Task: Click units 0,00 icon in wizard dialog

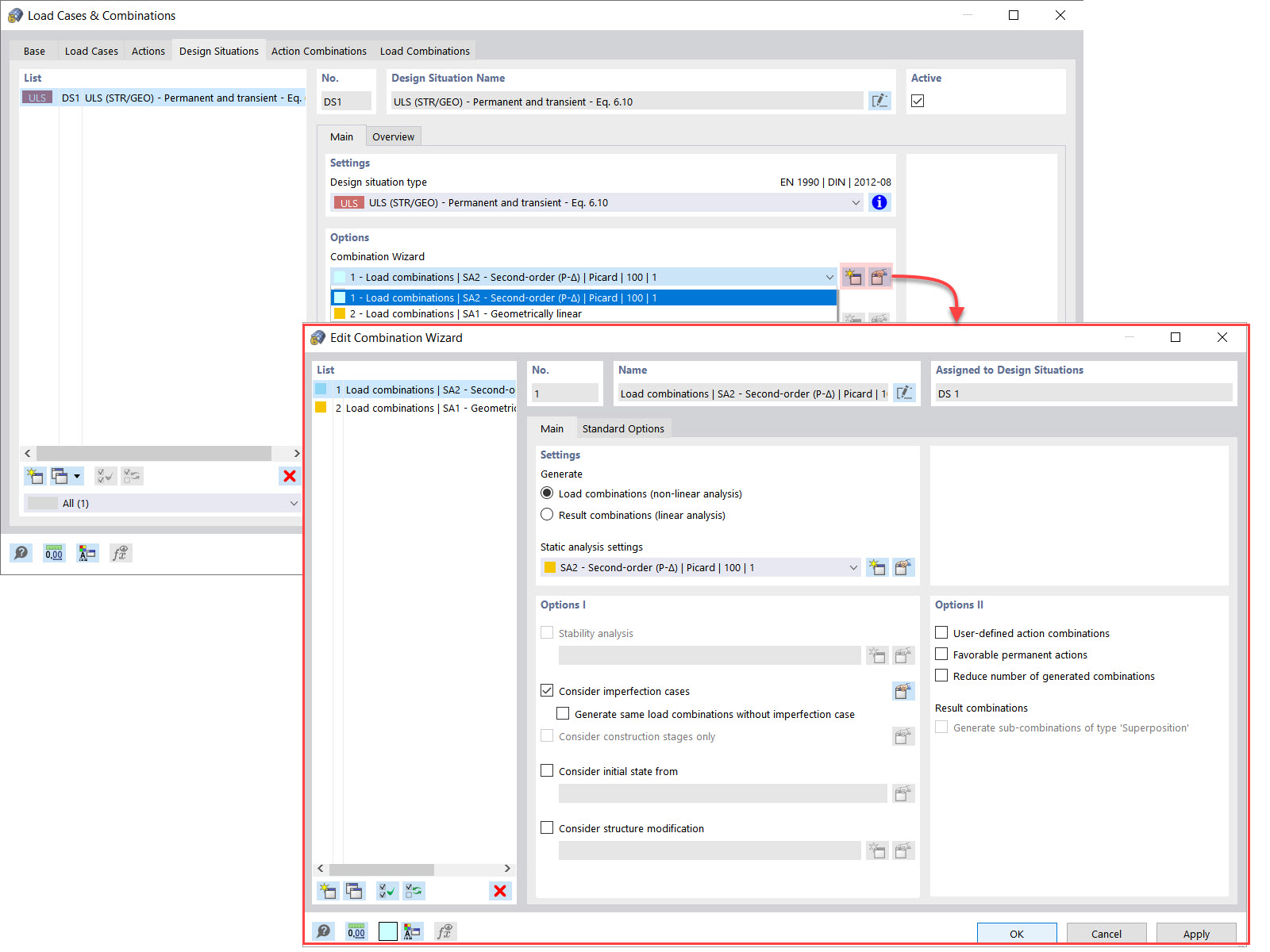Action: pyautogui.click(x=356, y=931)
